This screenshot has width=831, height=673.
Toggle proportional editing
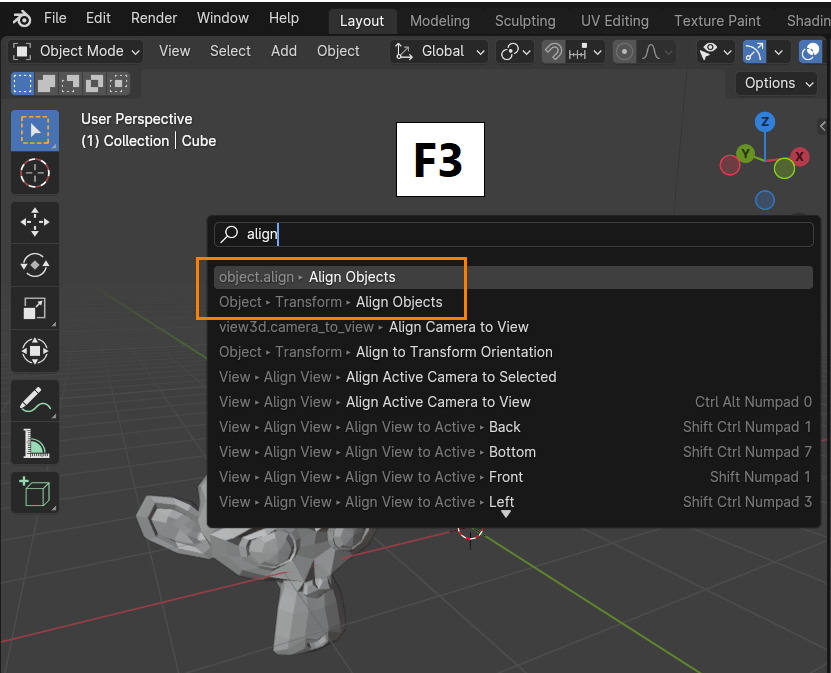(x=624, y=52)
